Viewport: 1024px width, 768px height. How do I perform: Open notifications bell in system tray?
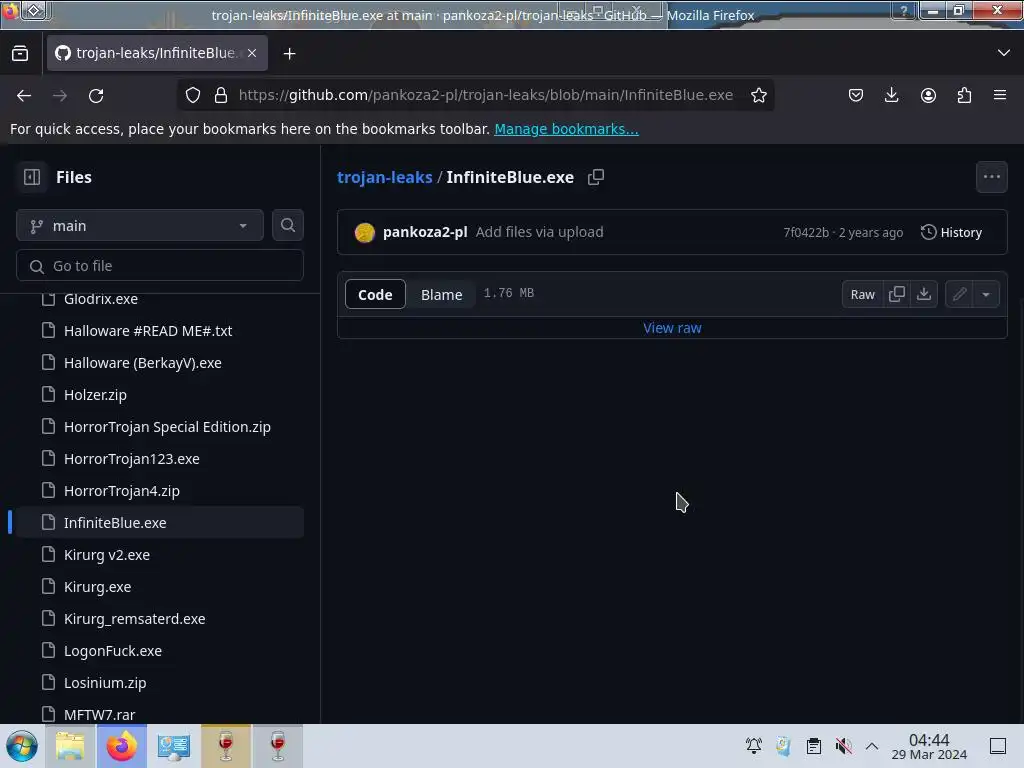coord(754,746)
